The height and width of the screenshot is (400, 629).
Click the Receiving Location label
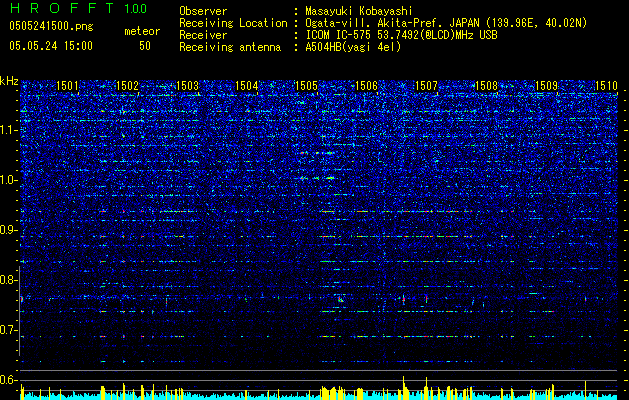click(233, 23)
